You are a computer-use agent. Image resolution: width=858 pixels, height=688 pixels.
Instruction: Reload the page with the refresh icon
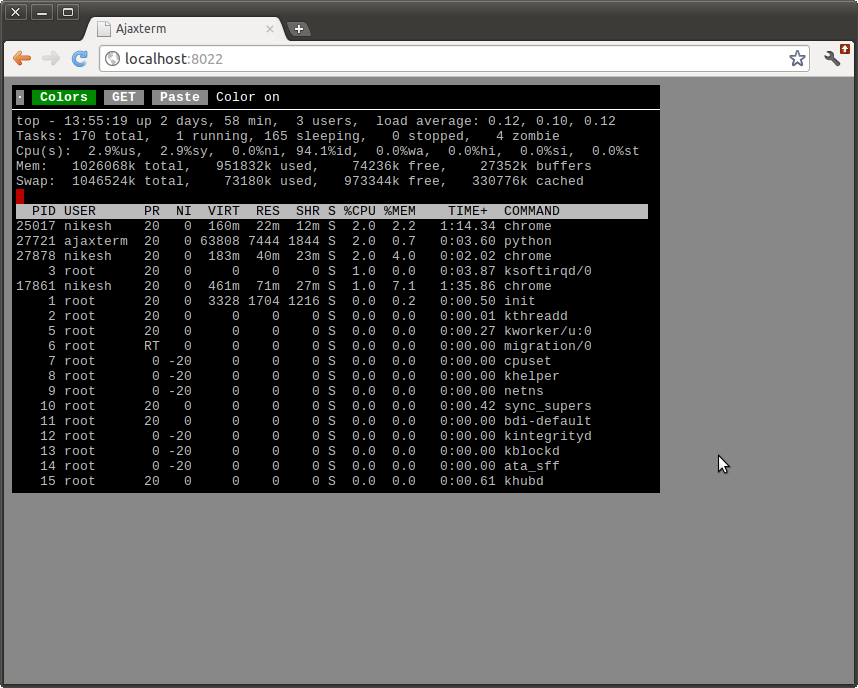(x=79, y=59)
